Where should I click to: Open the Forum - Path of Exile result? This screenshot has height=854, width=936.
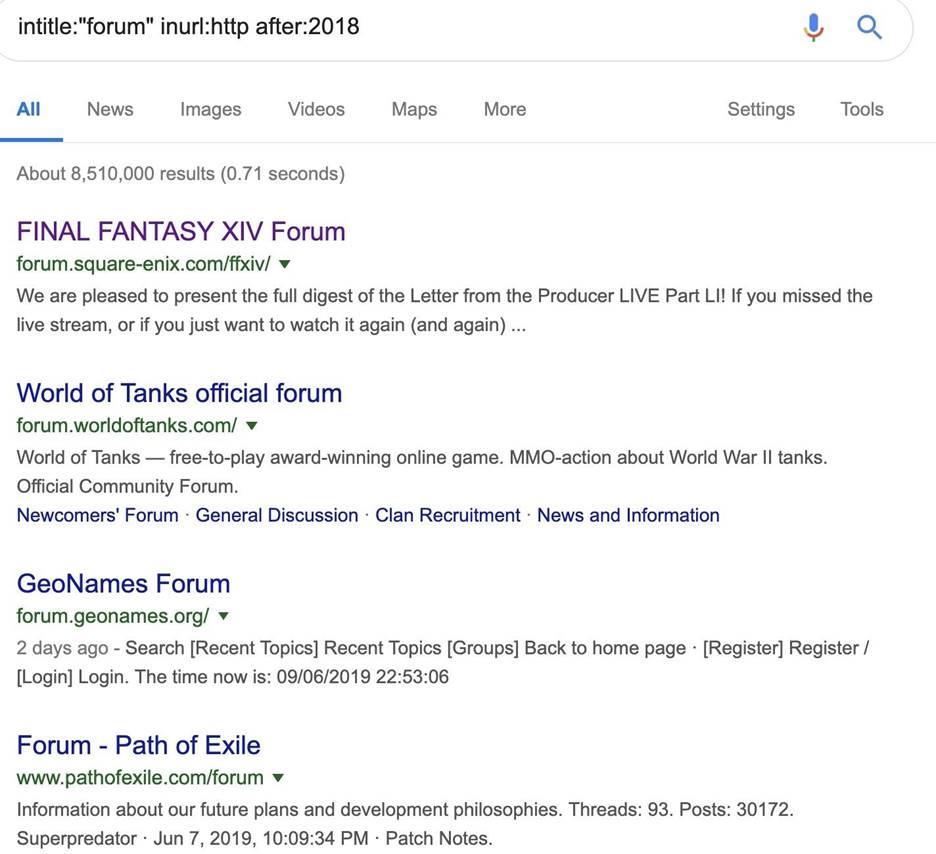point(138,745)
